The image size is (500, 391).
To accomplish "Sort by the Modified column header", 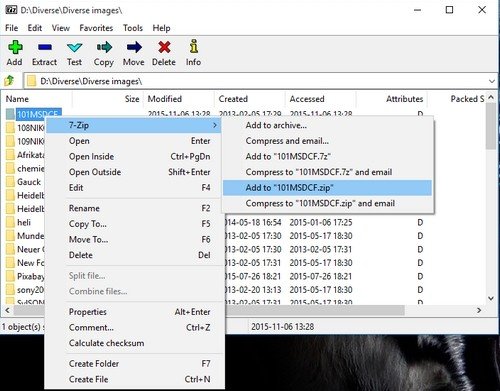I will coord(178,99).
